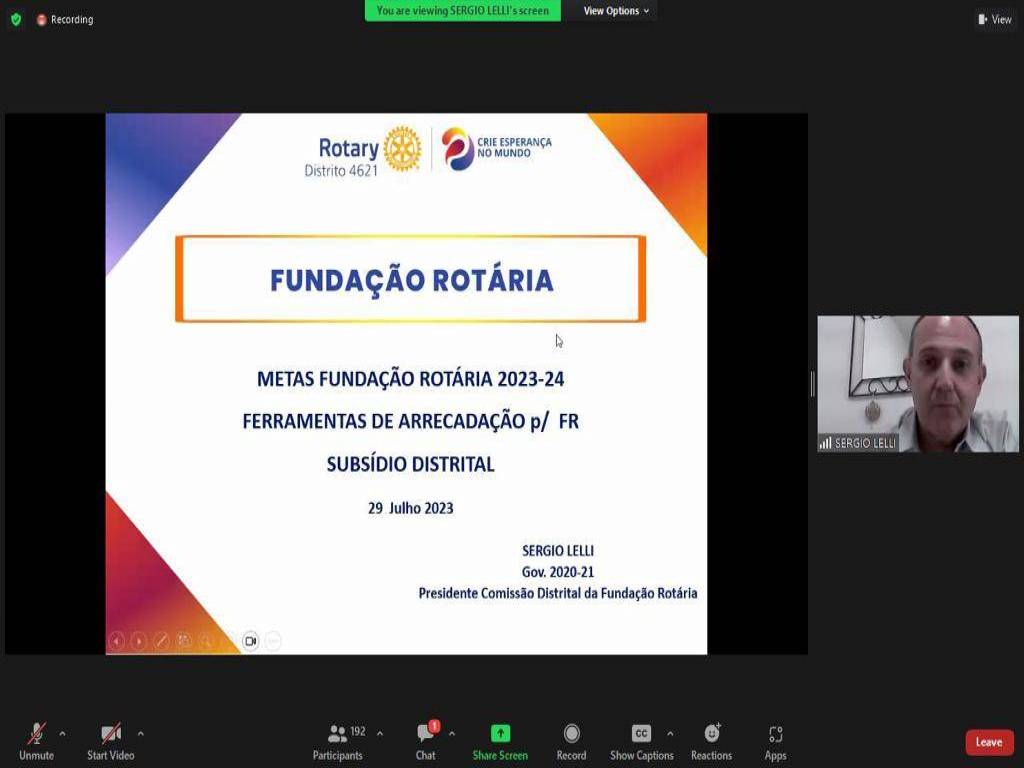Leave the meeting
Screen dimensions: 1024x768
[989, 742]
